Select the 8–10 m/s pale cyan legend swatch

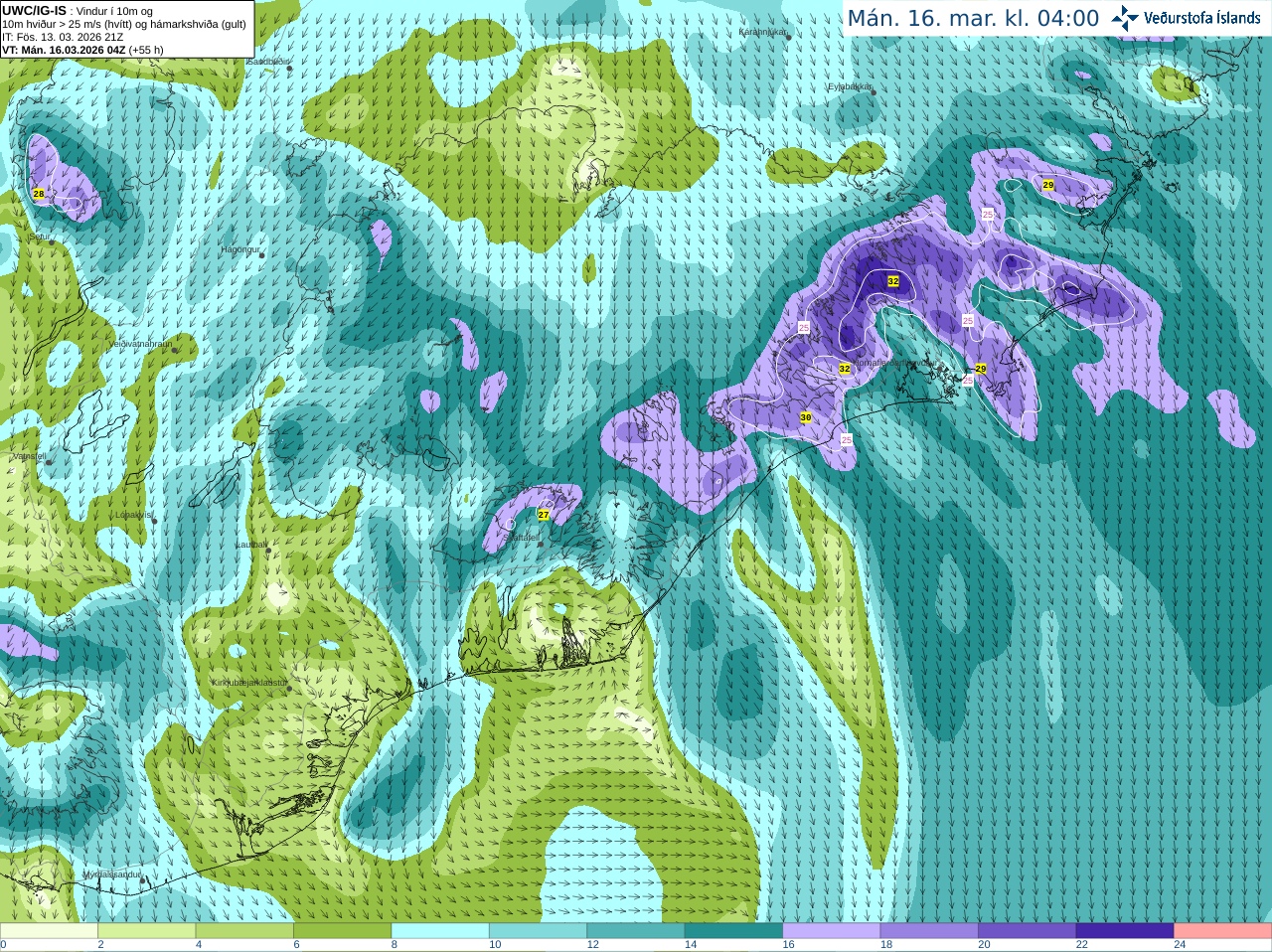[440, 931]
